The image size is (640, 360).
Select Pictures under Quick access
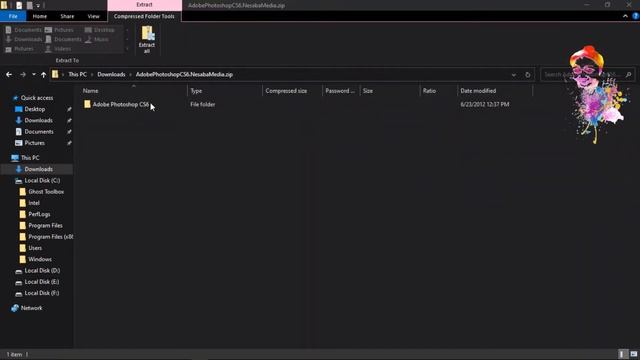35,143
